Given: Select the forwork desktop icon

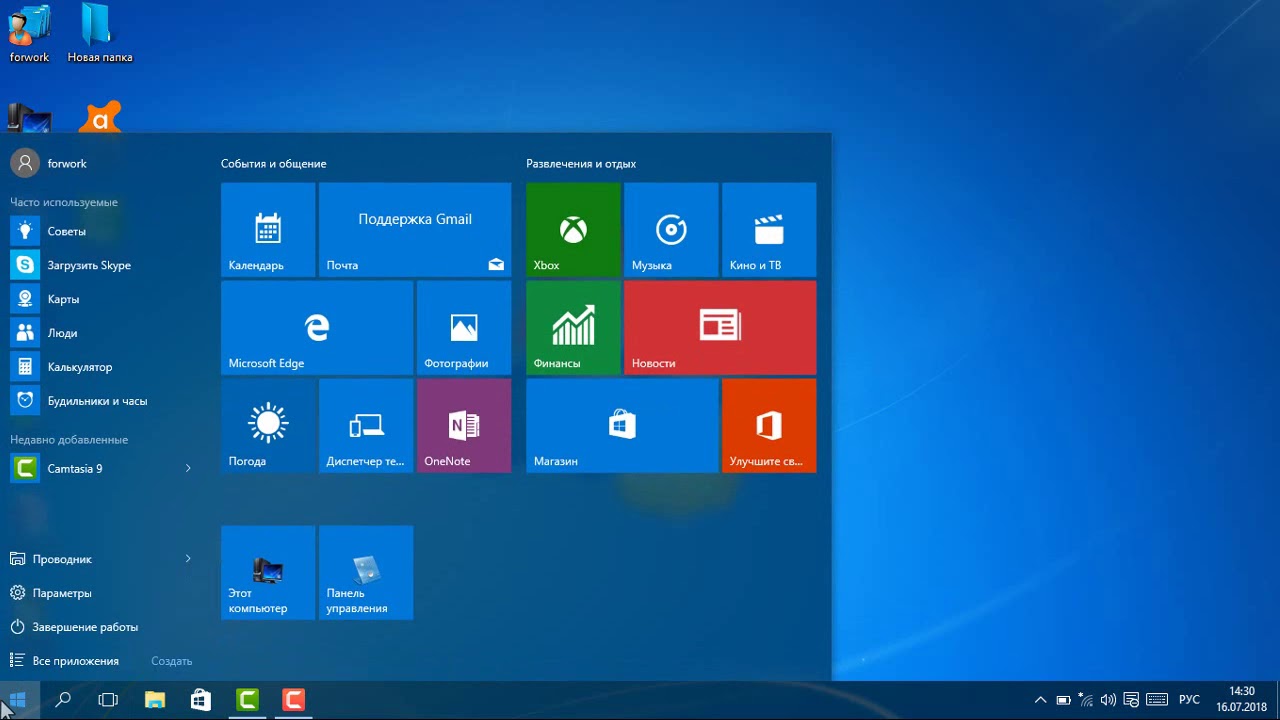Looking at the screenshot, I should 29,33.
